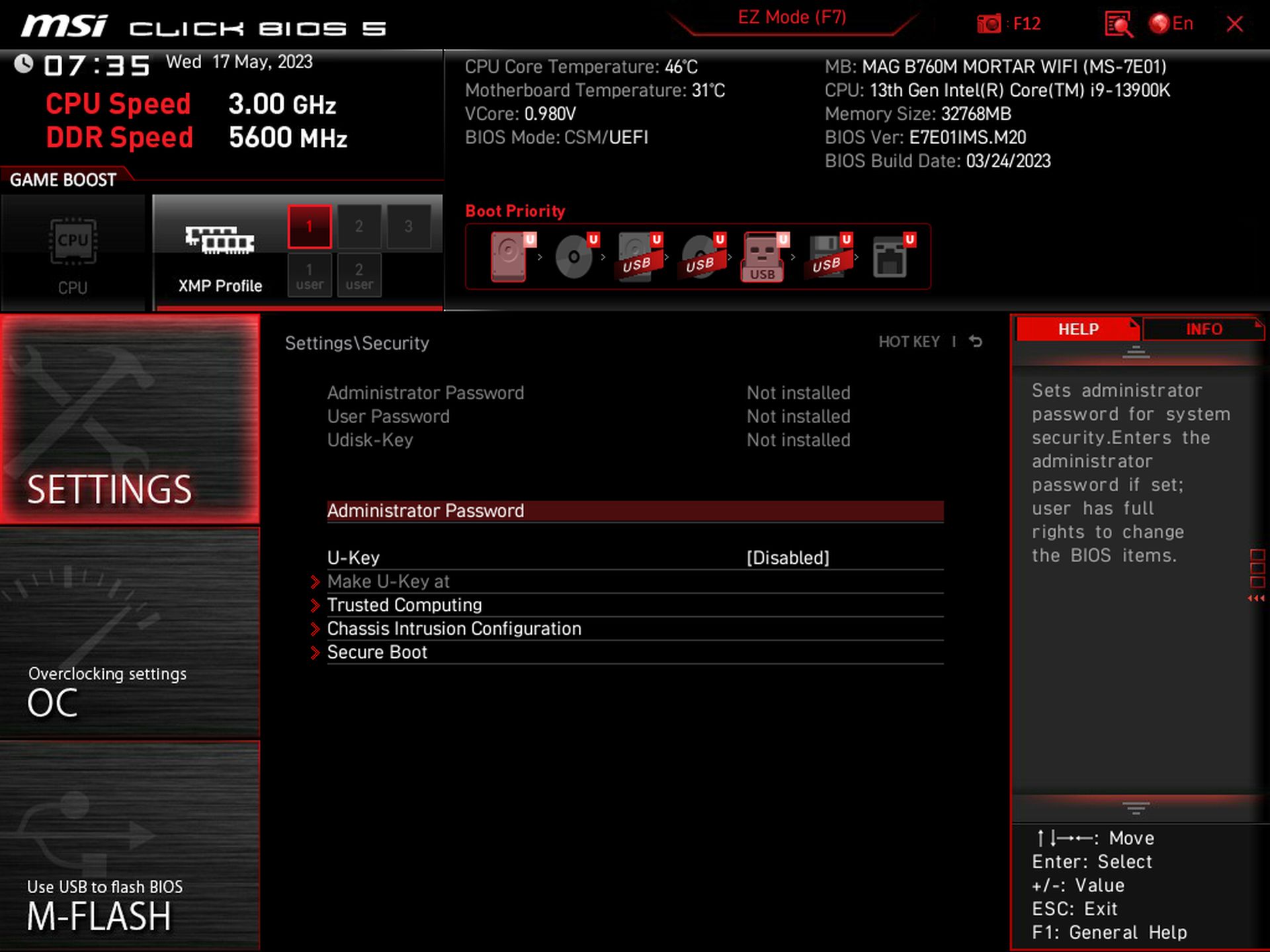The image size is (1270, 952).
Task: Click the red arrow beside Make U-Key at
Action: click(x=316, y=582)
